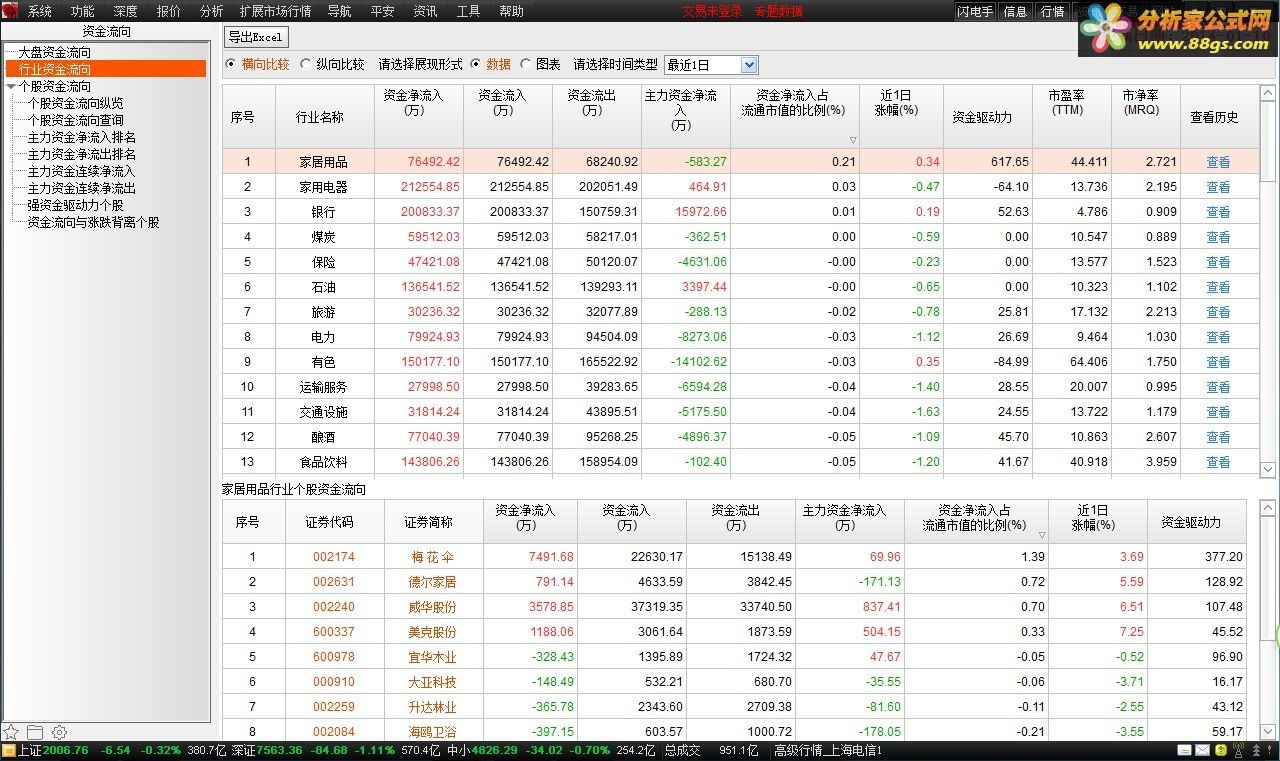Click 查看 link for 家居用品 row
Image resolution: width=1280 pixels, height=761 pixels.
[1218, 162]
